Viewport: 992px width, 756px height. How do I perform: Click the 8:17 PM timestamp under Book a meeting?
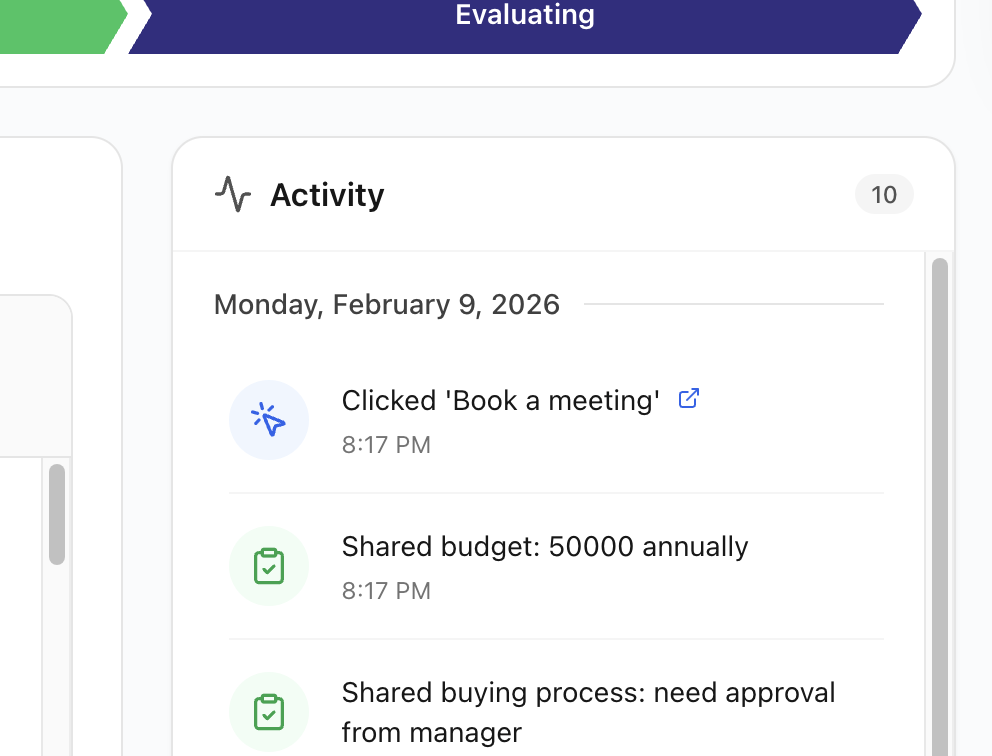pyautogui.click(x=386, y=445)
